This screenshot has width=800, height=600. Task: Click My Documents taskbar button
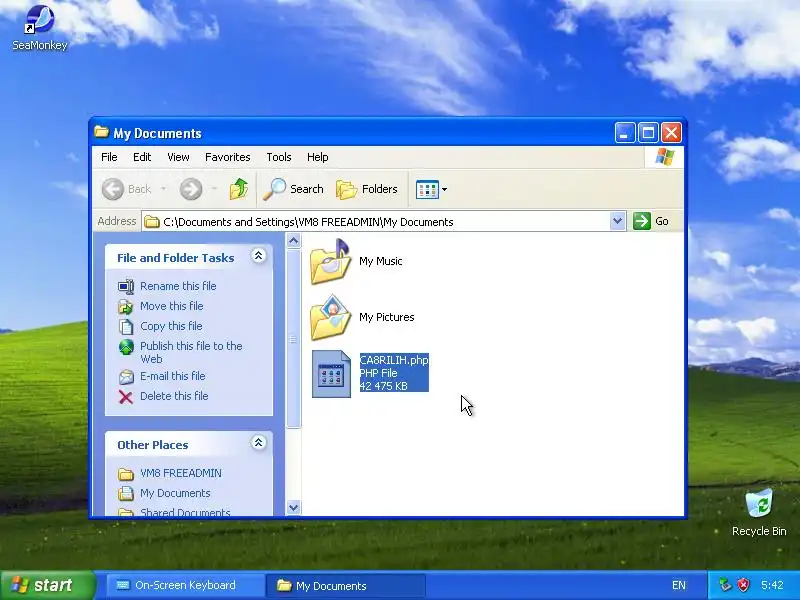(x=345, y=586)
